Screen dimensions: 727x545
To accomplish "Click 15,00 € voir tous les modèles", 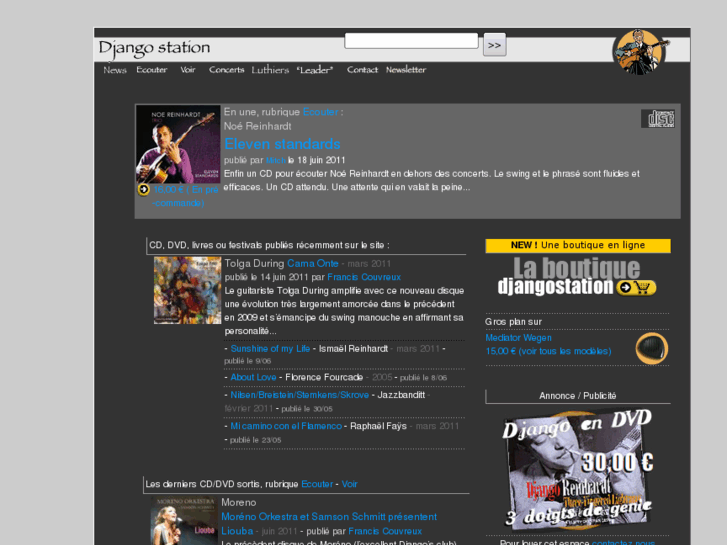I will click(548, 351).
